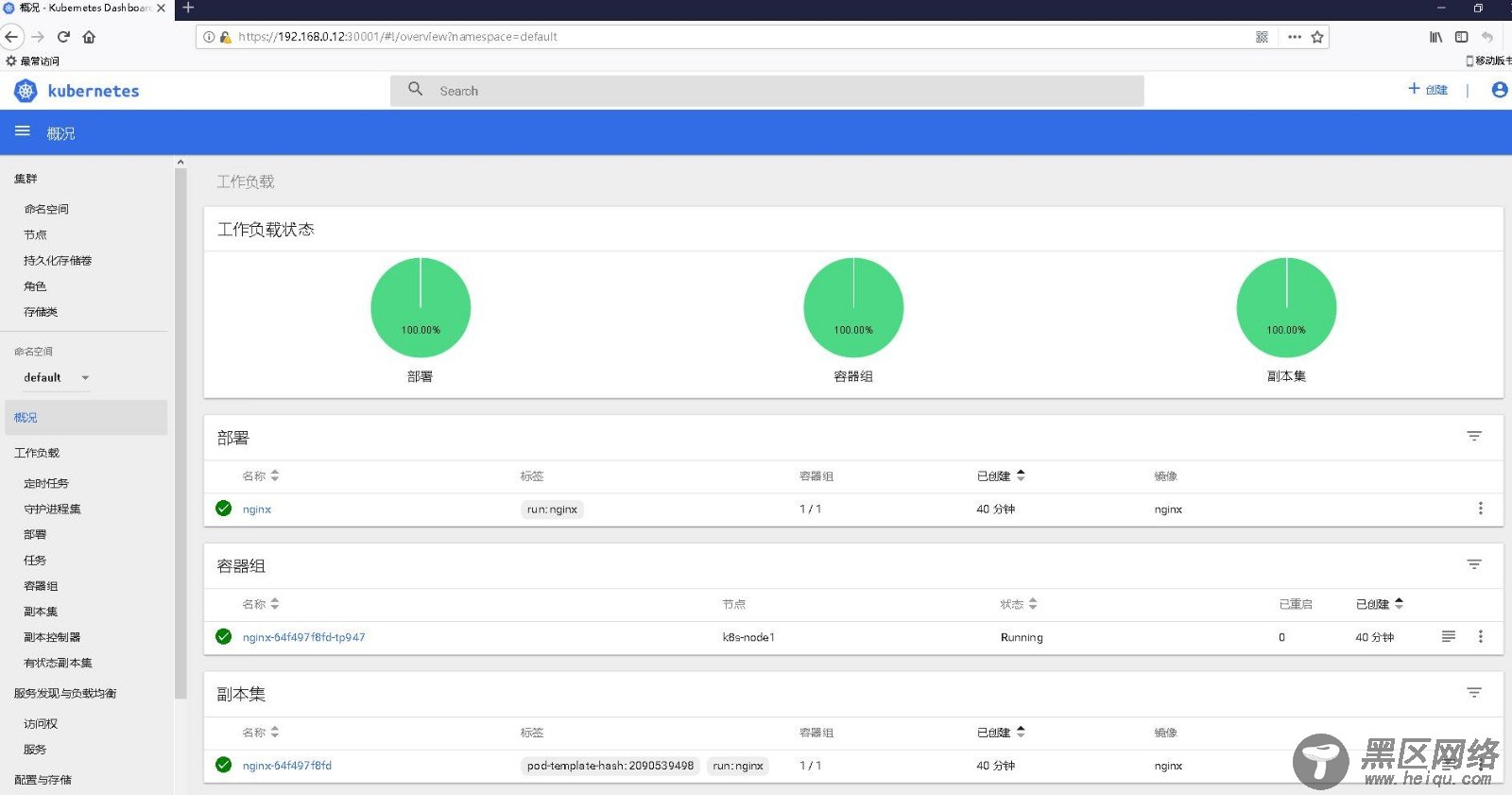Go to browser home page icon
This screenshot has width=1512, height=795.
coord(89,37)
